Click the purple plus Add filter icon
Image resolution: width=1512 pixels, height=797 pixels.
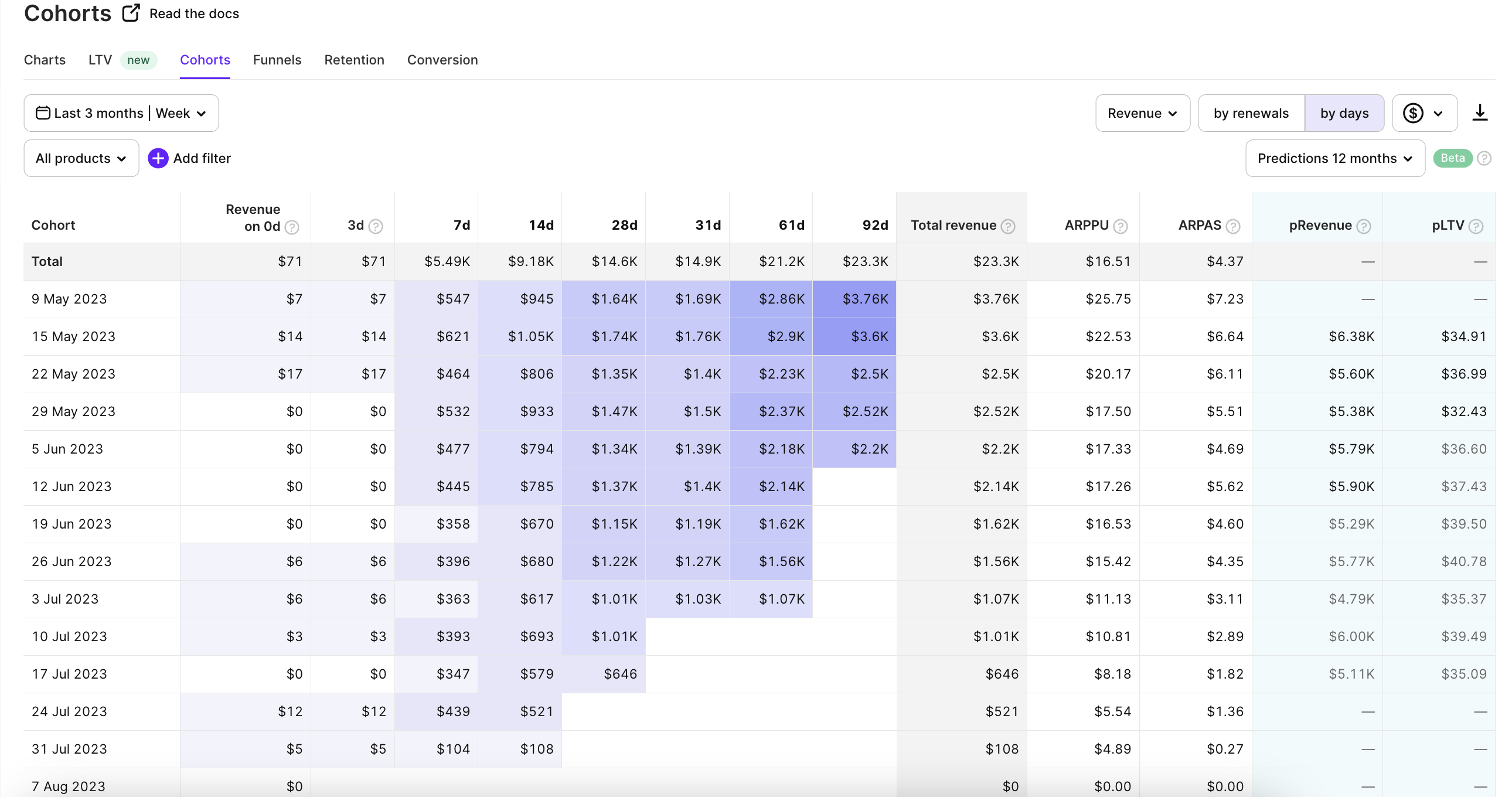(158, 158)
